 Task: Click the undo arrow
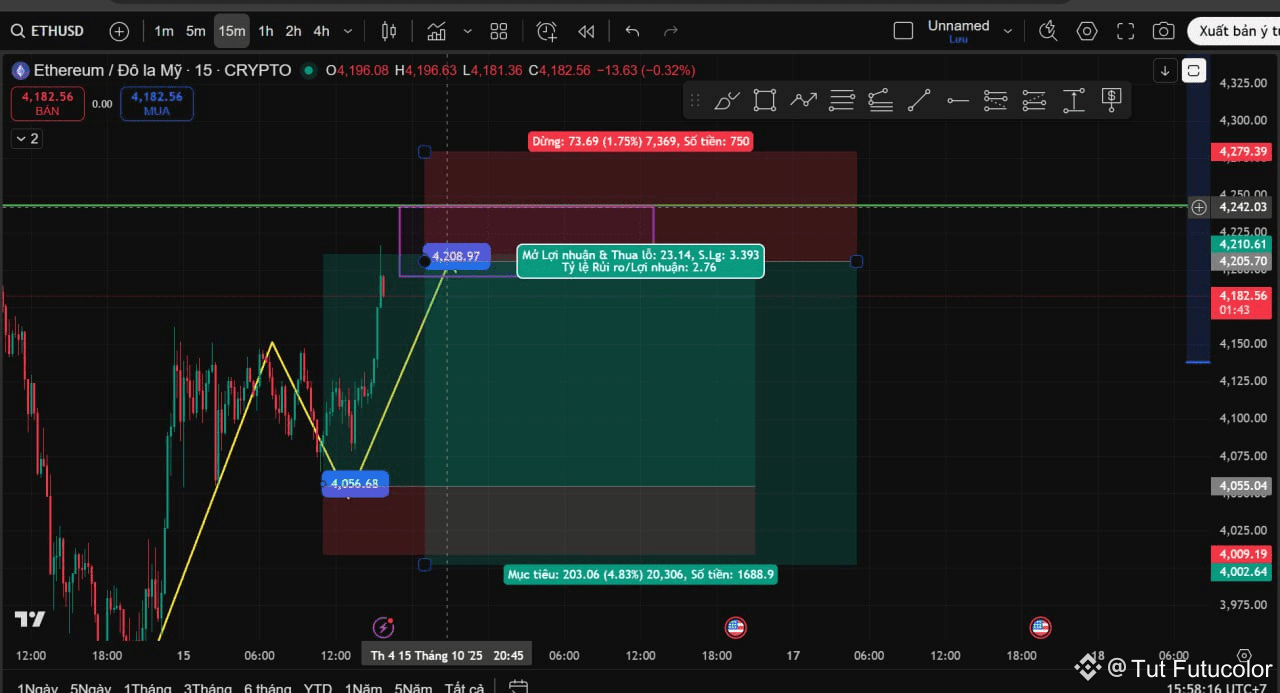pos(632,31)
